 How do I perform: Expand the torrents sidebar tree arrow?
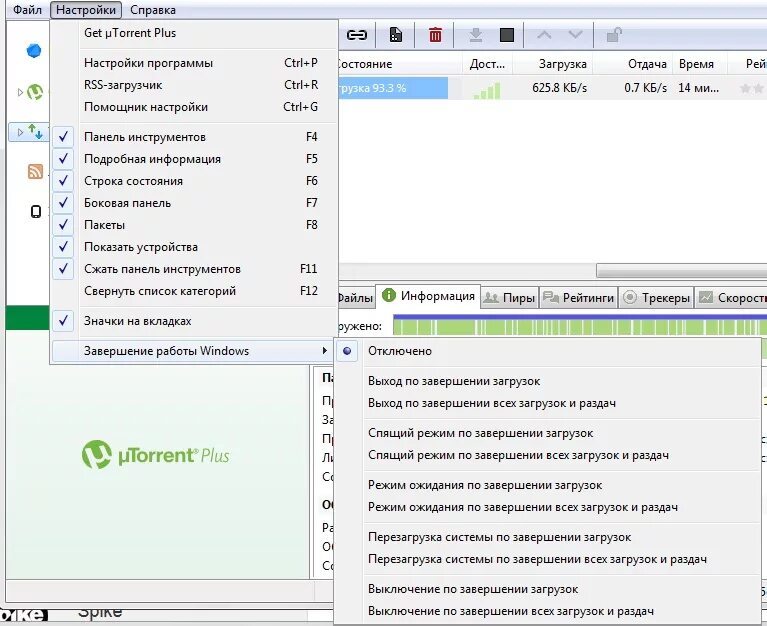[20, 132]
